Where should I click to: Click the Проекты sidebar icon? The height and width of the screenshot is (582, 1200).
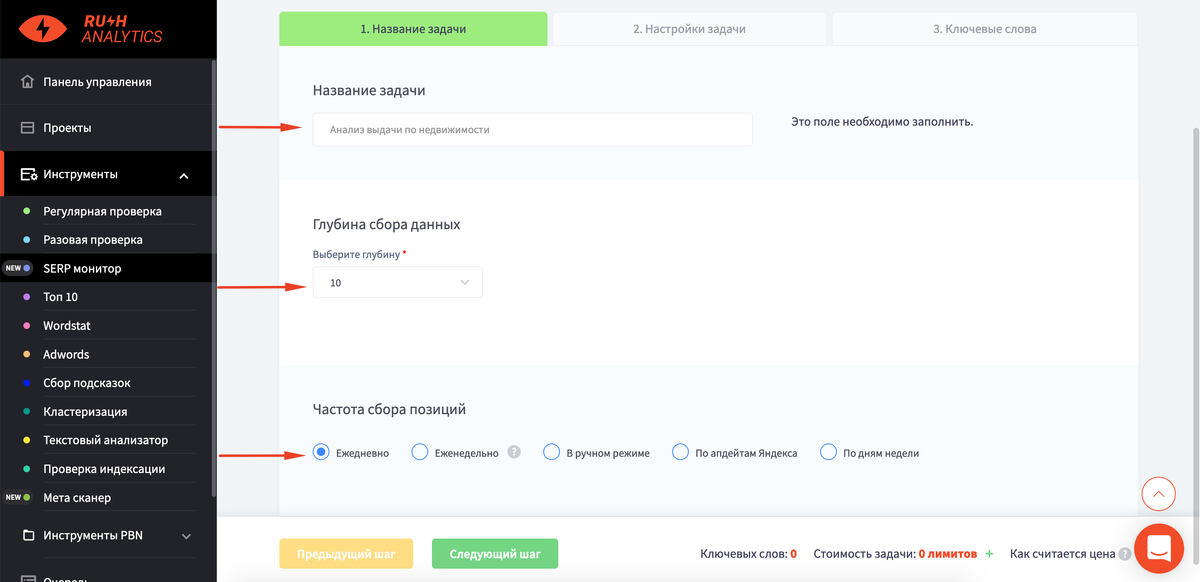[28, 128]
